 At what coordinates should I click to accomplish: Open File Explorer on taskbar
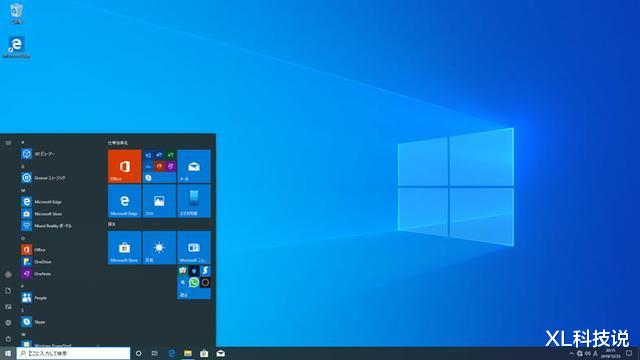click(x=188, y=353)
